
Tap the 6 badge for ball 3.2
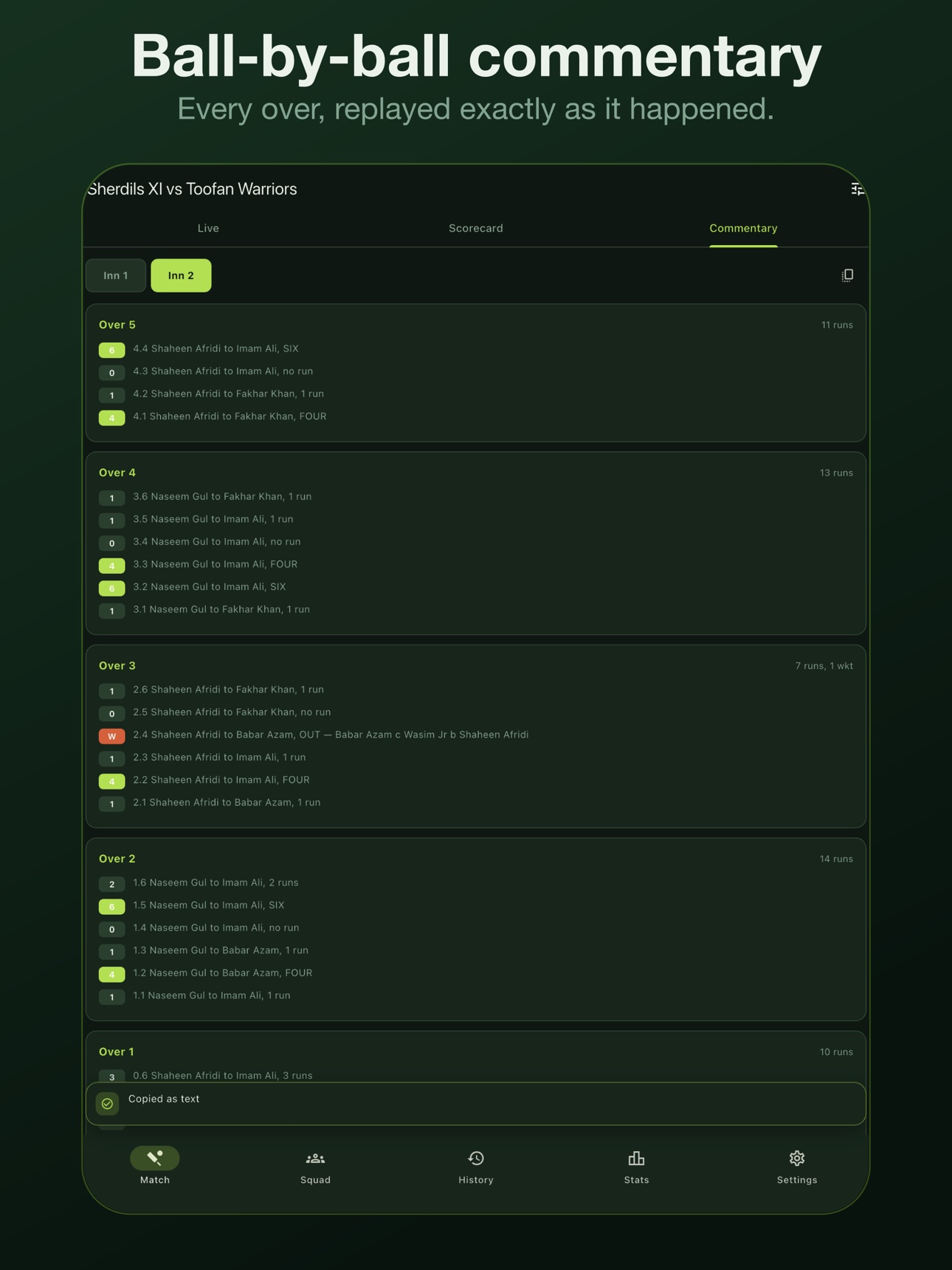[112, 588]
